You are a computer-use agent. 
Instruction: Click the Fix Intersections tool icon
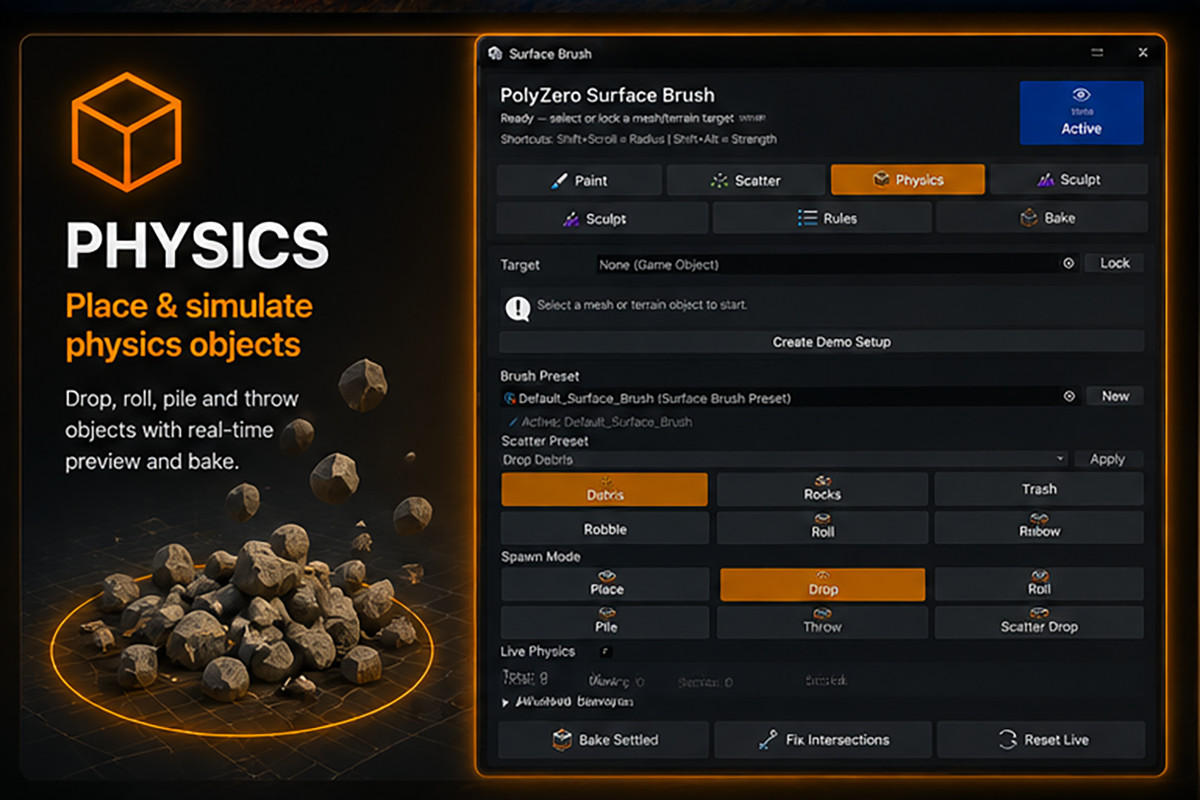pyautogui.click(x=768, y=740)
